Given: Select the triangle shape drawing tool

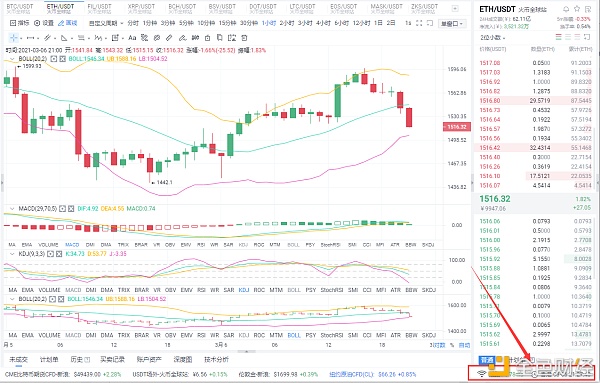Looking at the screenshot, I should (x=64, y=38).
